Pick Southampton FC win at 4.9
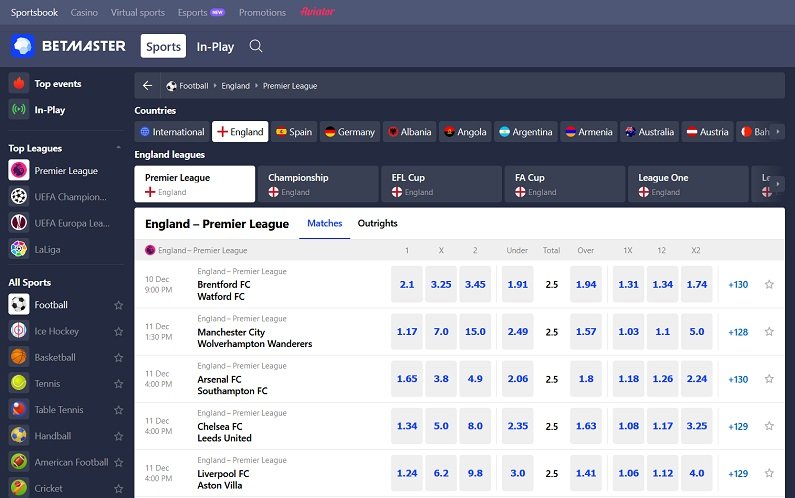 (x=475, y=378)
